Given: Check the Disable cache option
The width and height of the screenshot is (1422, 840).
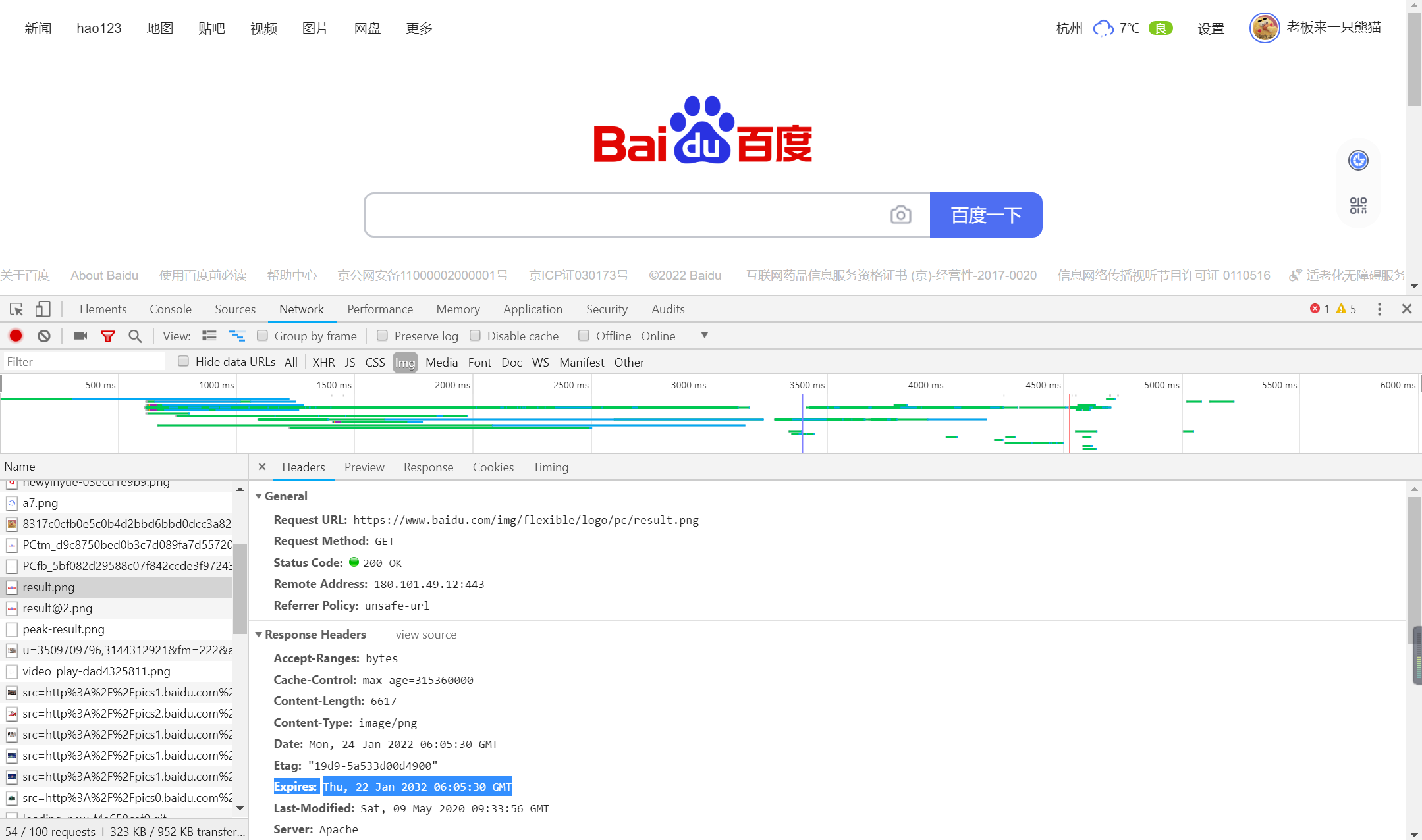Looking at the screenshot, I should pos(475,336).
